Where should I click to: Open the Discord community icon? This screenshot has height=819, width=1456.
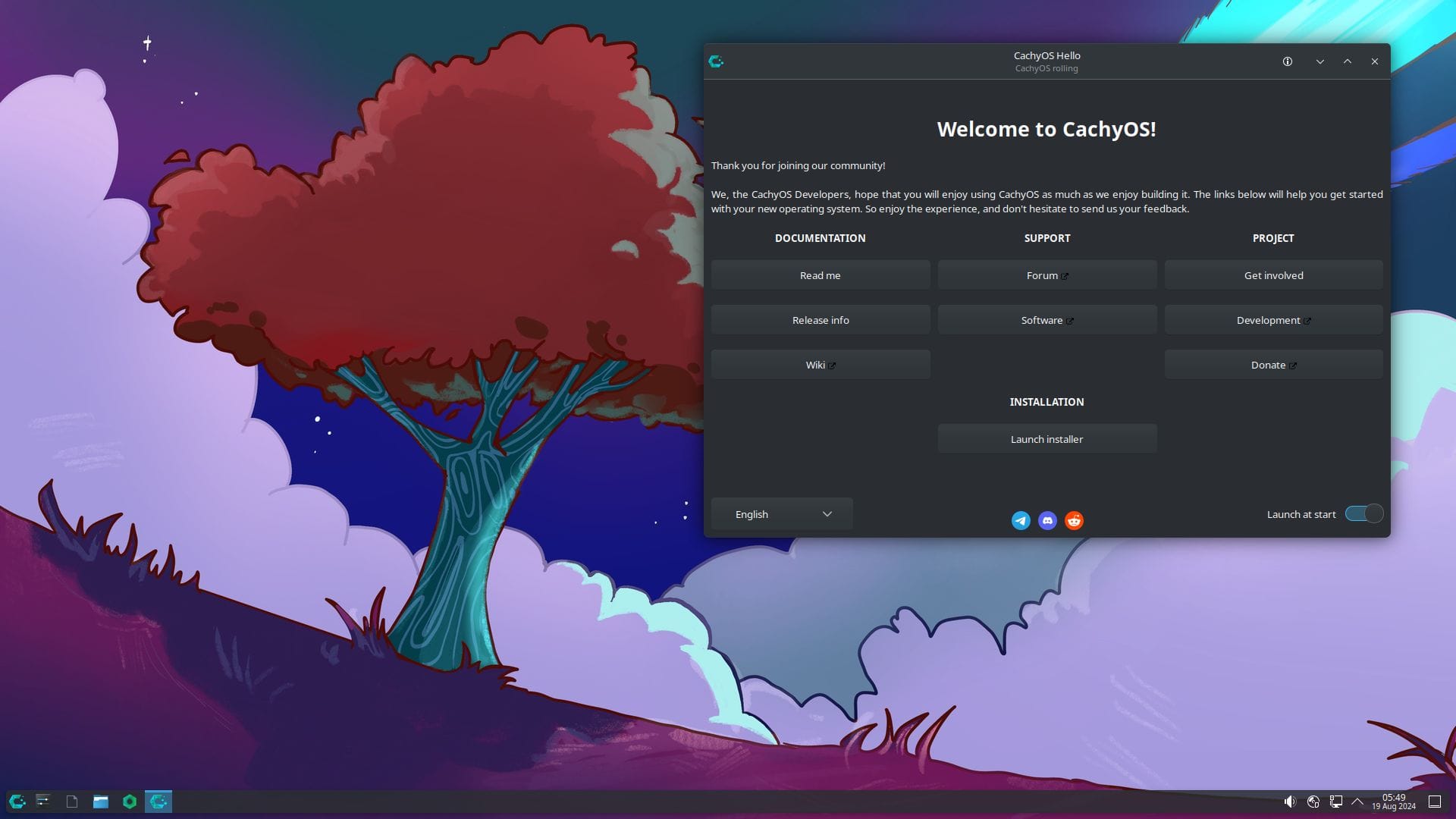[1047, 520]
